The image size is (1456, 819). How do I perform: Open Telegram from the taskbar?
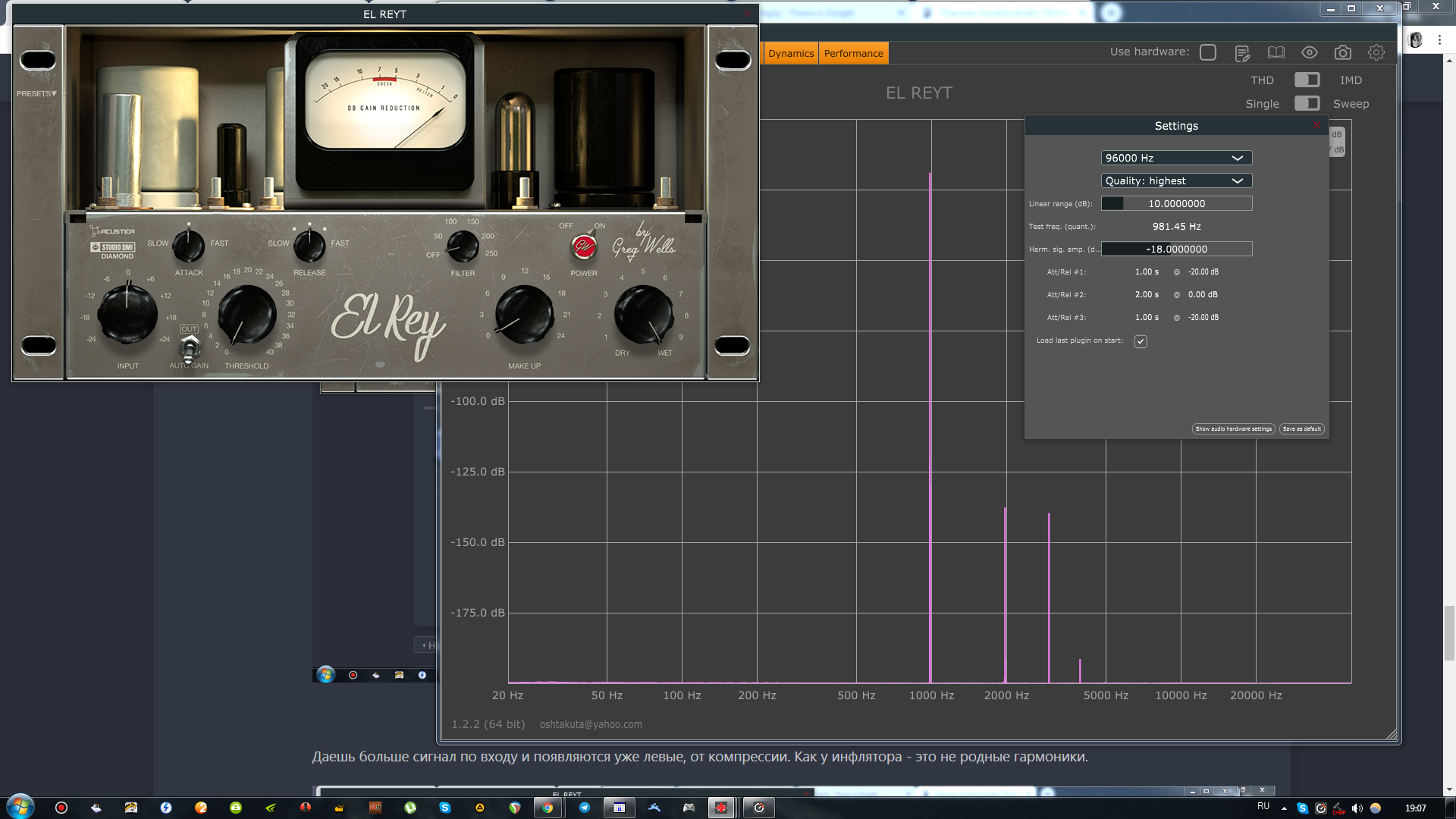tap(585, 808)
